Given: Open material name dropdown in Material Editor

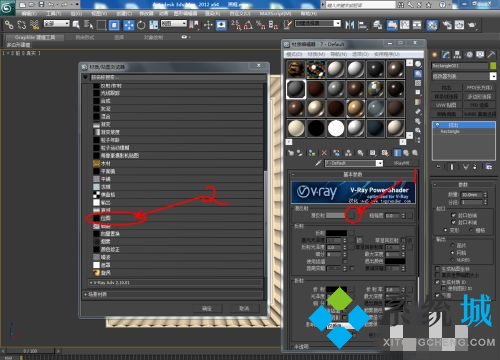Looking at the screenshot, I should click(x=380, y=163).
